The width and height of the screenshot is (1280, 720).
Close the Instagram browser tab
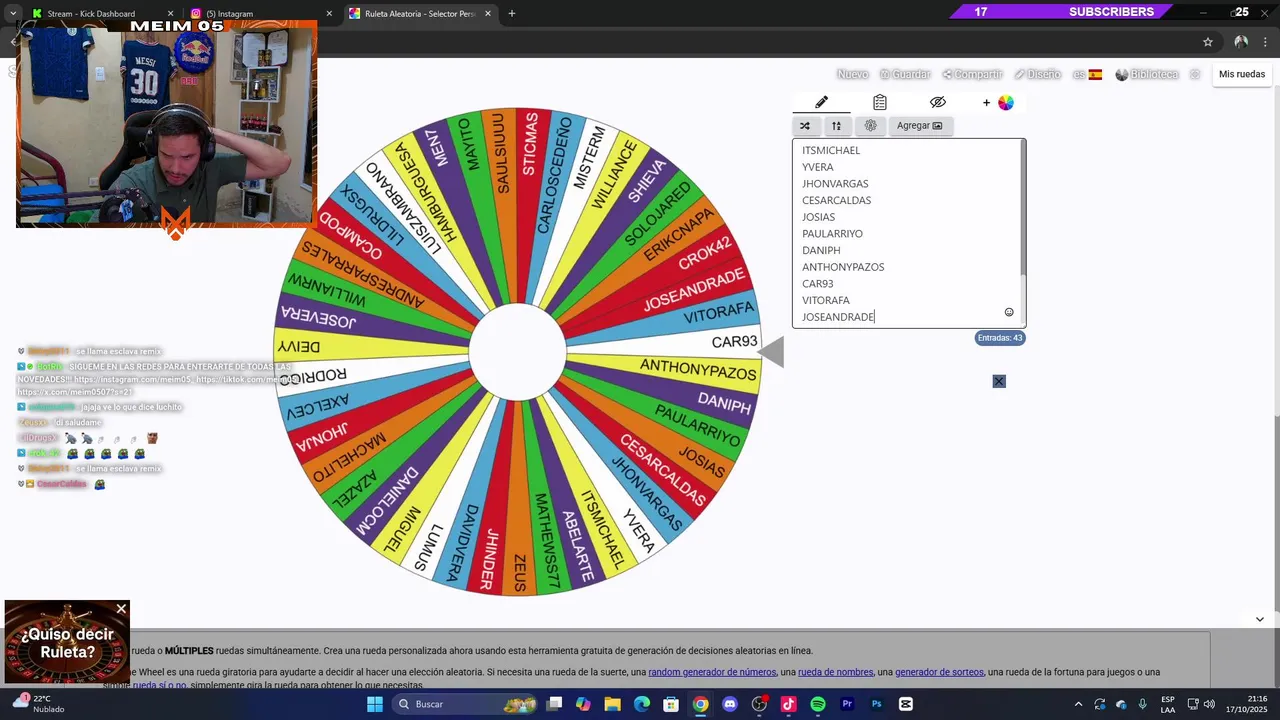tap(329, 14)
